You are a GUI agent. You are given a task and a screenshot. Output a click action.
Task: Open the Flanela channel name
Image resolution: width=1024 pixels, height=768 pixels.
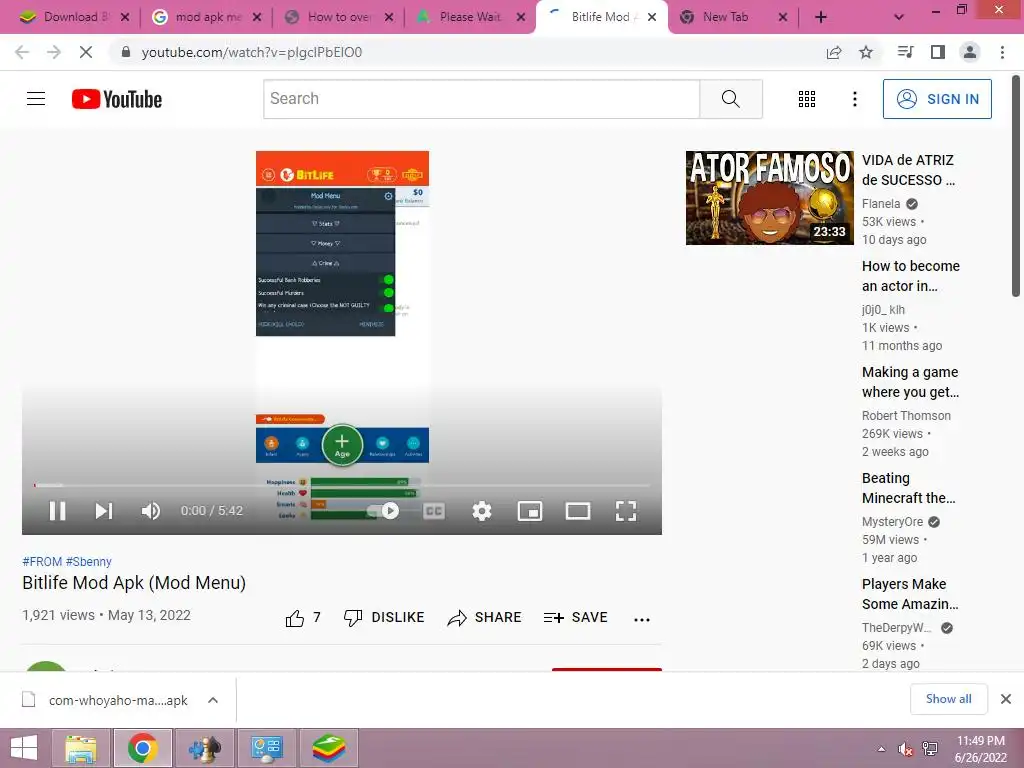[x=881, y=204]
